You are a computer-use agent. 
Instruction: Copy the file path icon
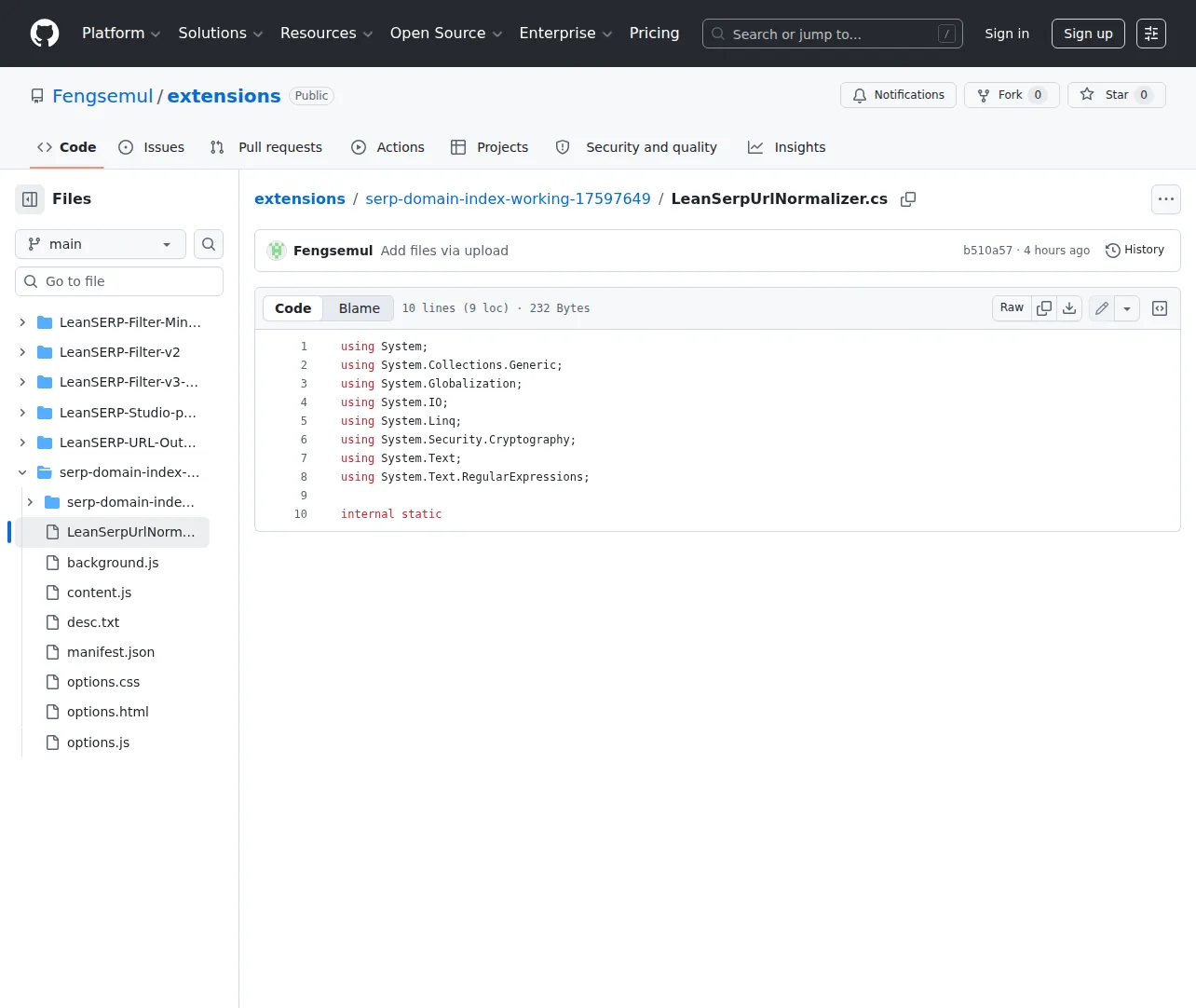[908, 199]
